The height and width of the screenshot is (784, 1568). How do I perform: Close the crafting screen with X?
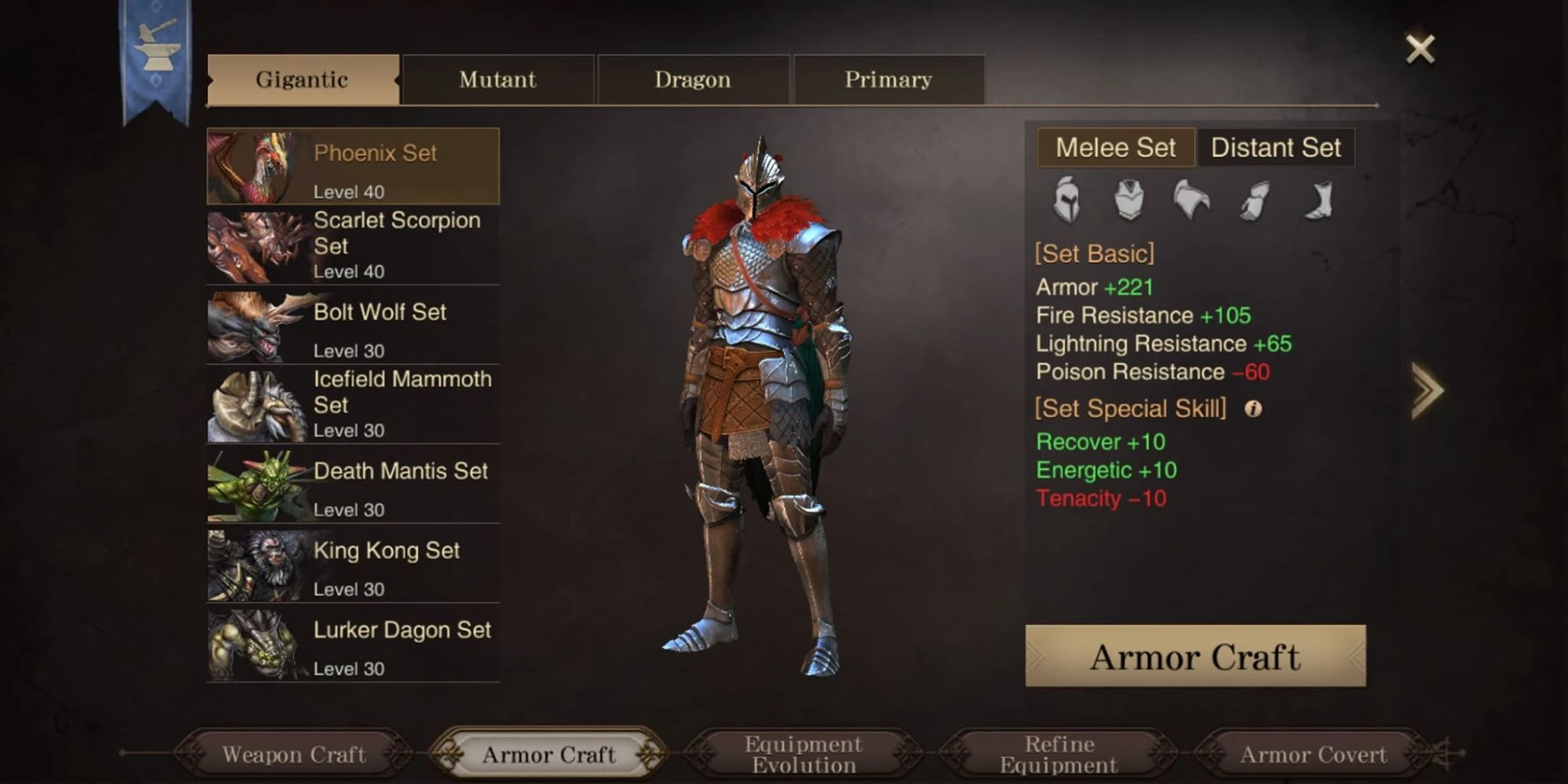1420,49
